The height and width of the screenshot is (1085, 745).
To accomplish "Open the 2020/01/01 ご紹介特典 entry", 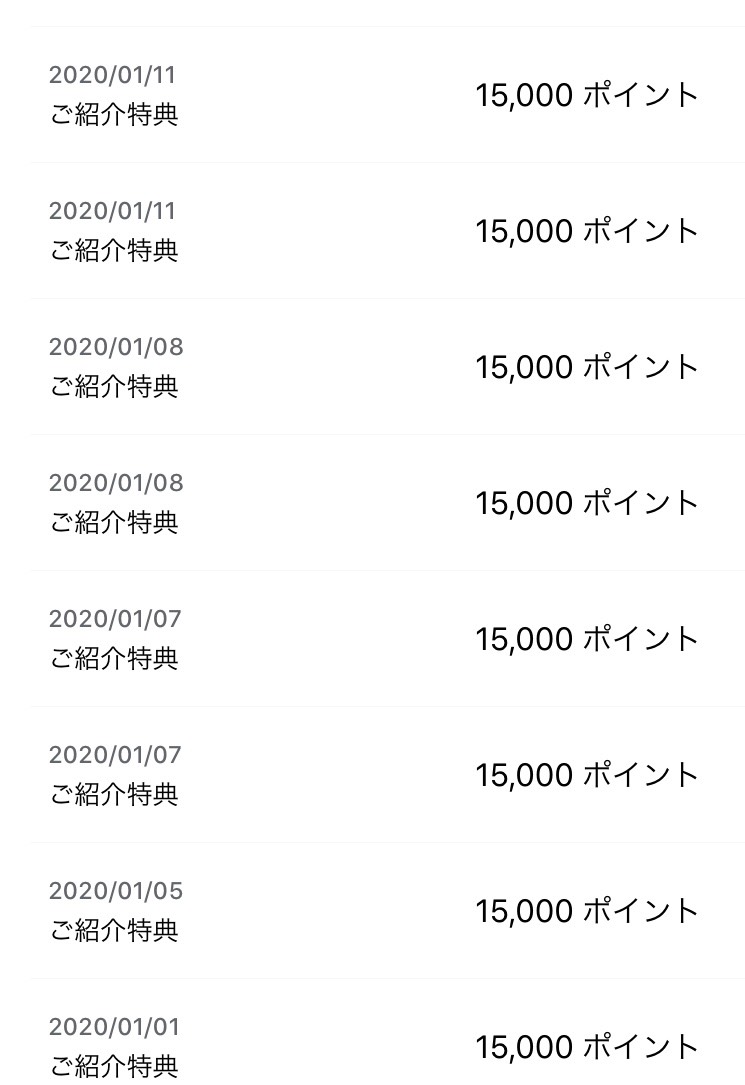I will coord(387,1032).
